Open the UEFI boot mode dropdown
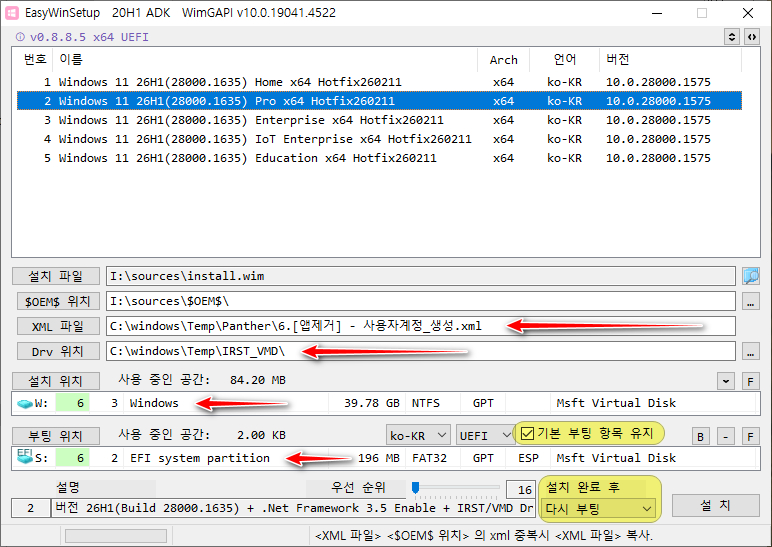772x547 pixels. (x=484, y=436)
